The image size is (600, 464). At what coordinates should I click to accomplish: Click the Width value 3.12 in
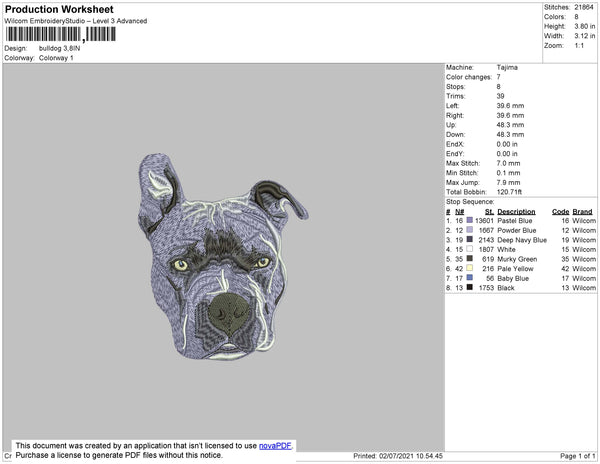point(584,36)
